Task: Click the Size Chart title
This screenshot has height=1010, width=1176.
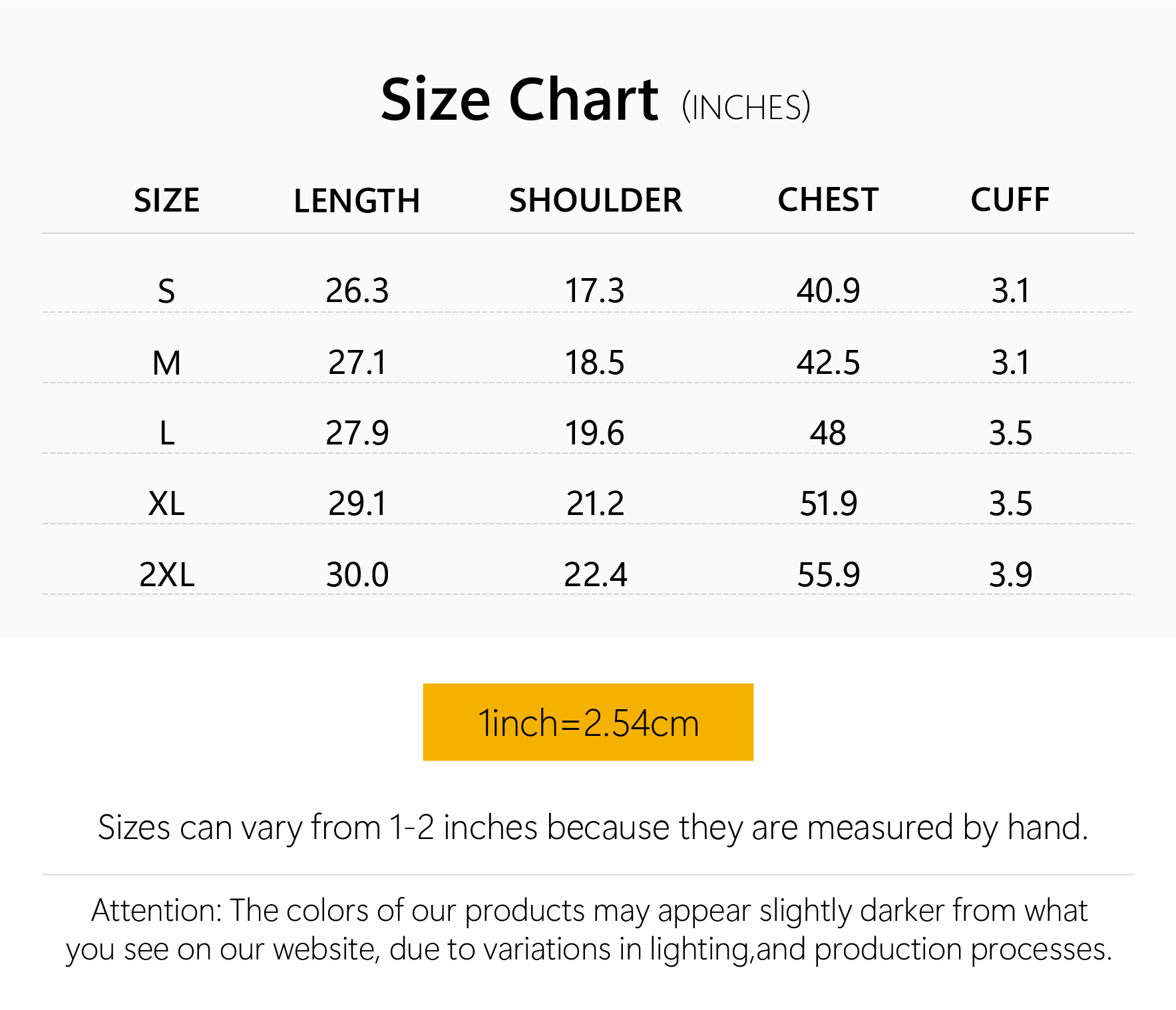Action: [519, 100]
